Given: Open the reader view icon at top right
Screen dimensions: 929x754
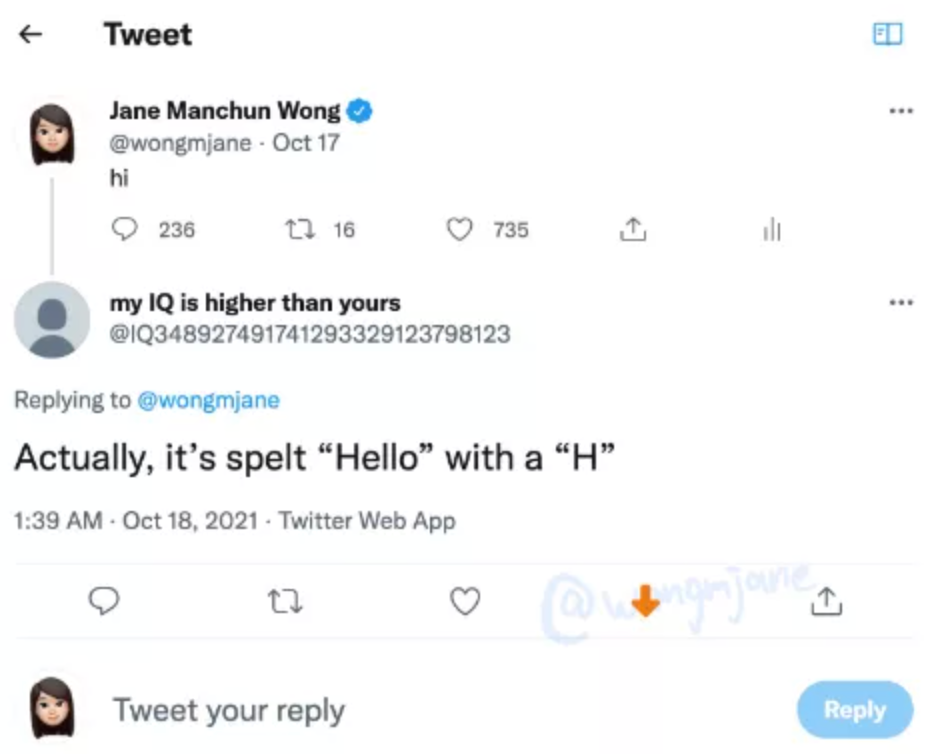Looking at the screenshot, I should pyautogui.click(x=887, y=34).
